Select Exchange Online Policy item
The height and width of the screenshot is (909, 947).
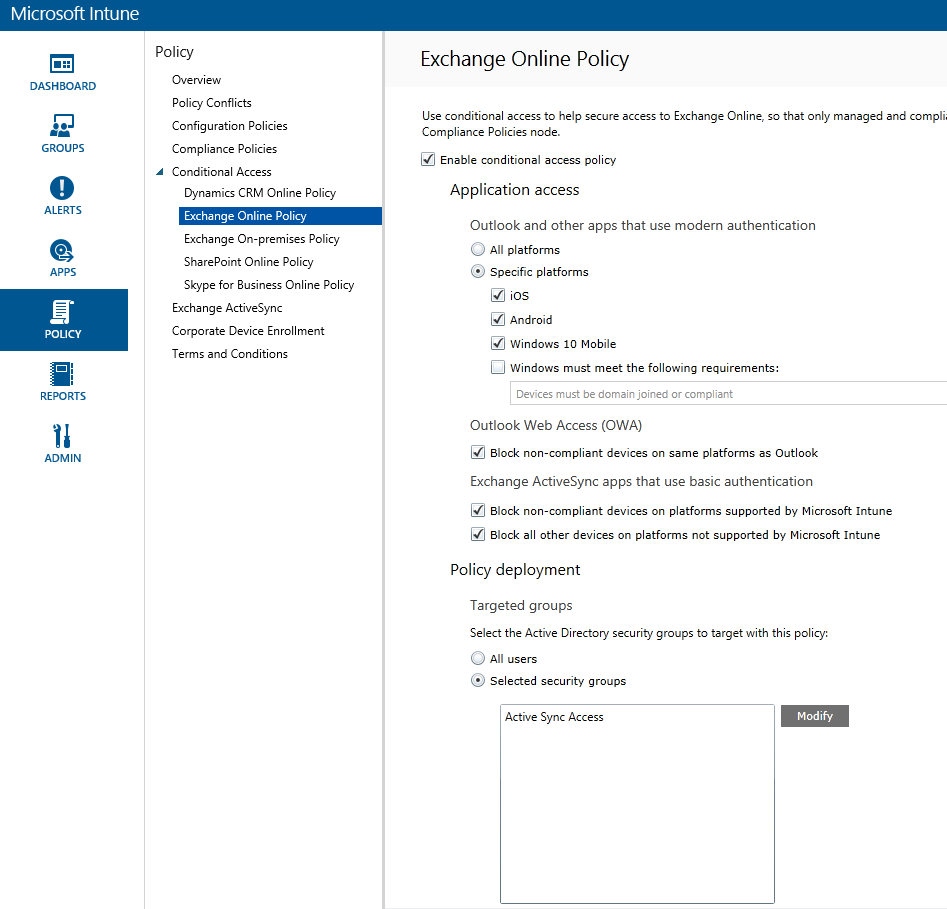[280, 216]
